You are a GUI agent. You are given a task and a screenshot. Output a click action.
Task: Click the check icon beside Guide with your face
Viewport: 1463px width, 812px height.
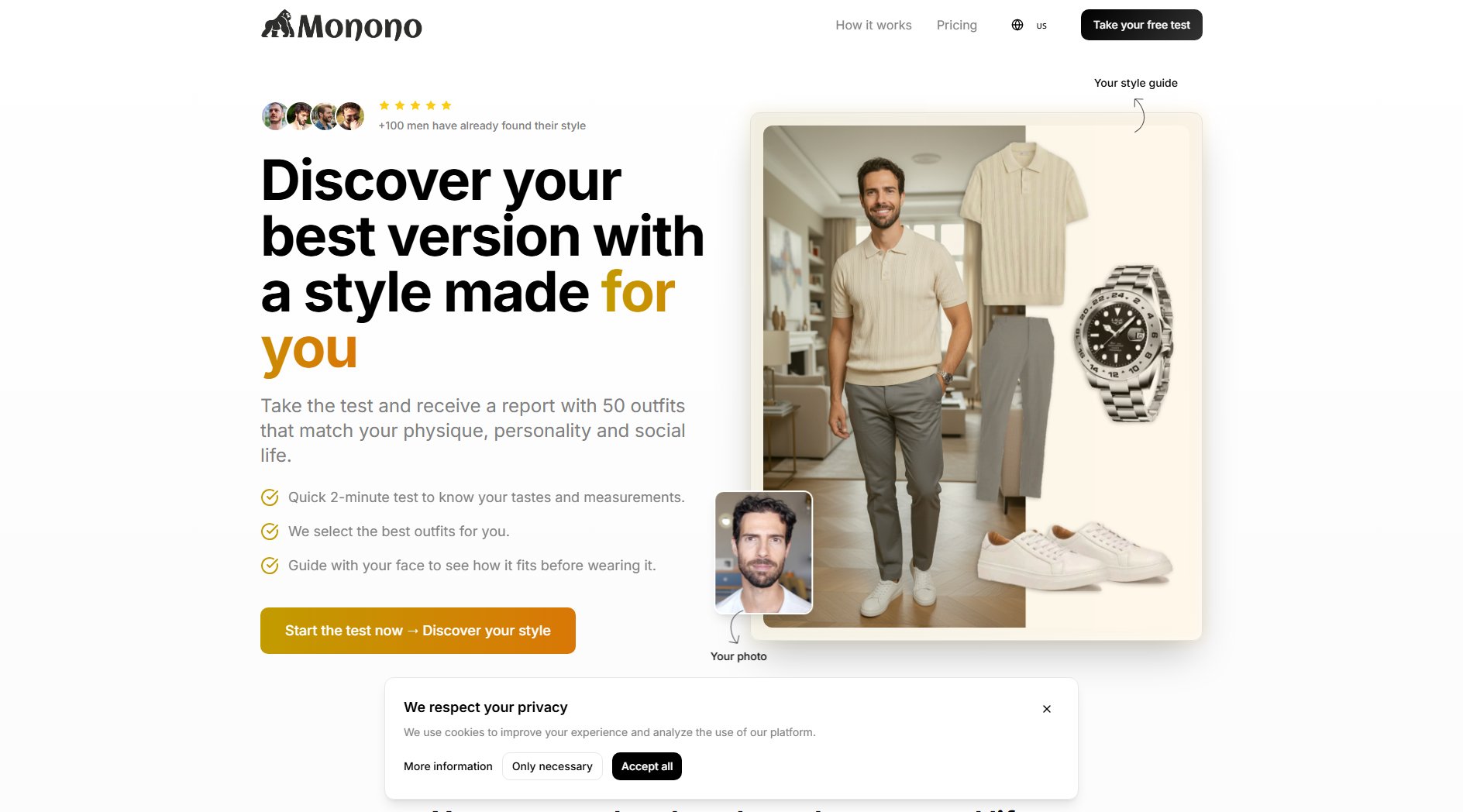(x=270, y=566)
